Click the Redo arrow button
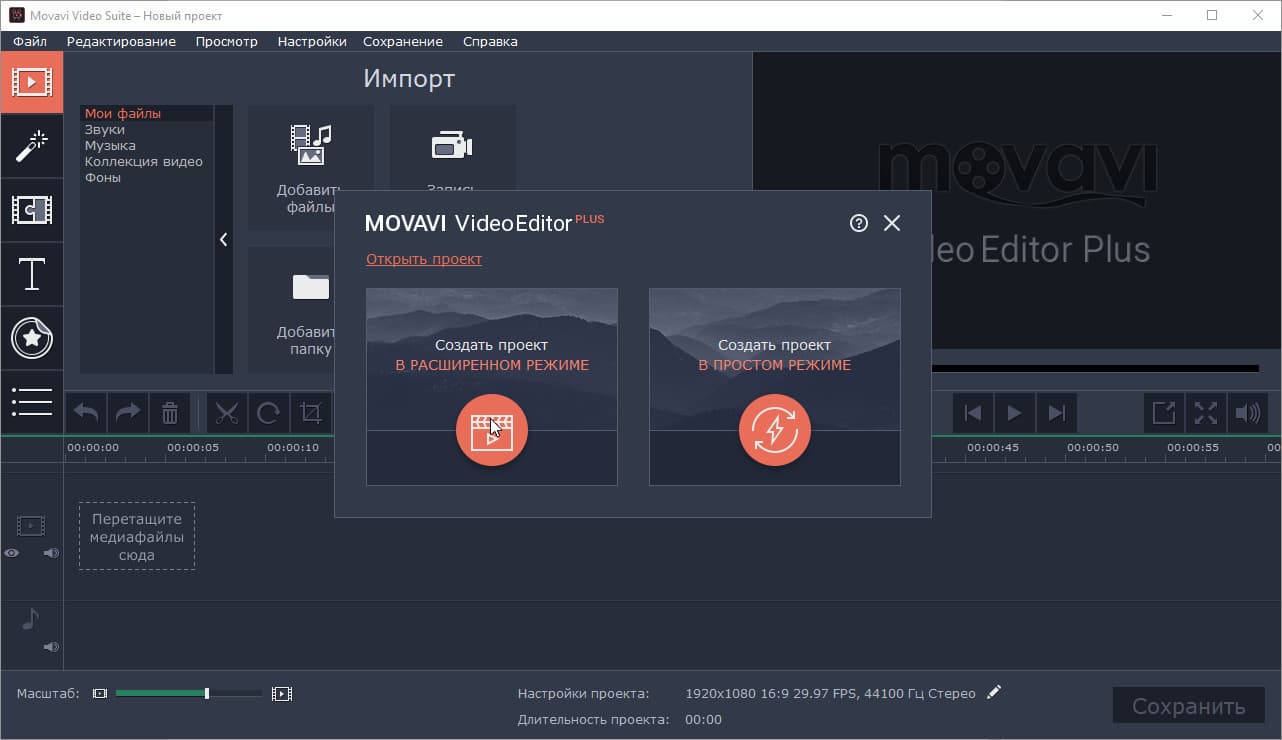 (128, 413)
